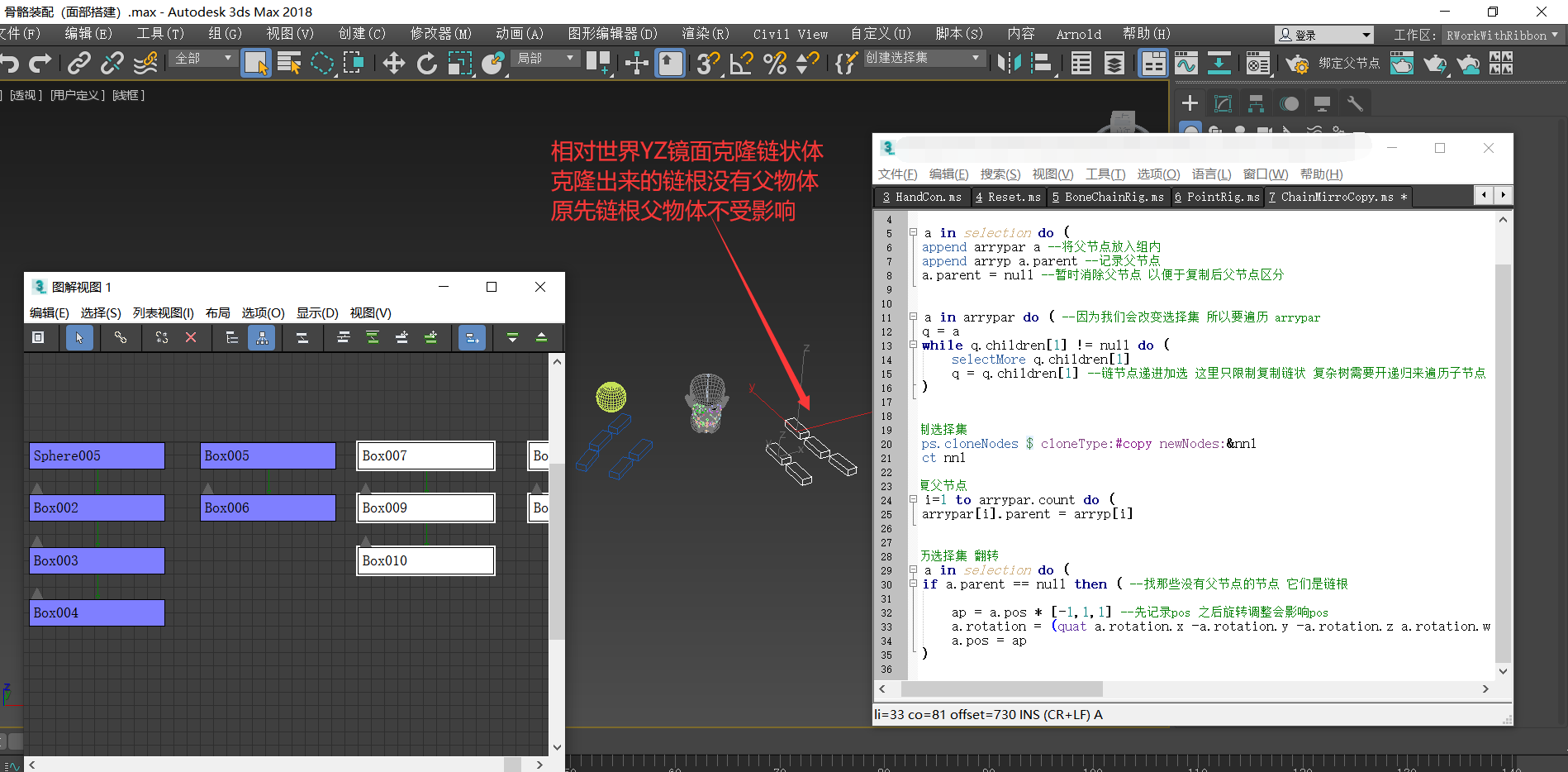
Task: Open the Curve Editor from toolbar
Action: click(1186, 64)
